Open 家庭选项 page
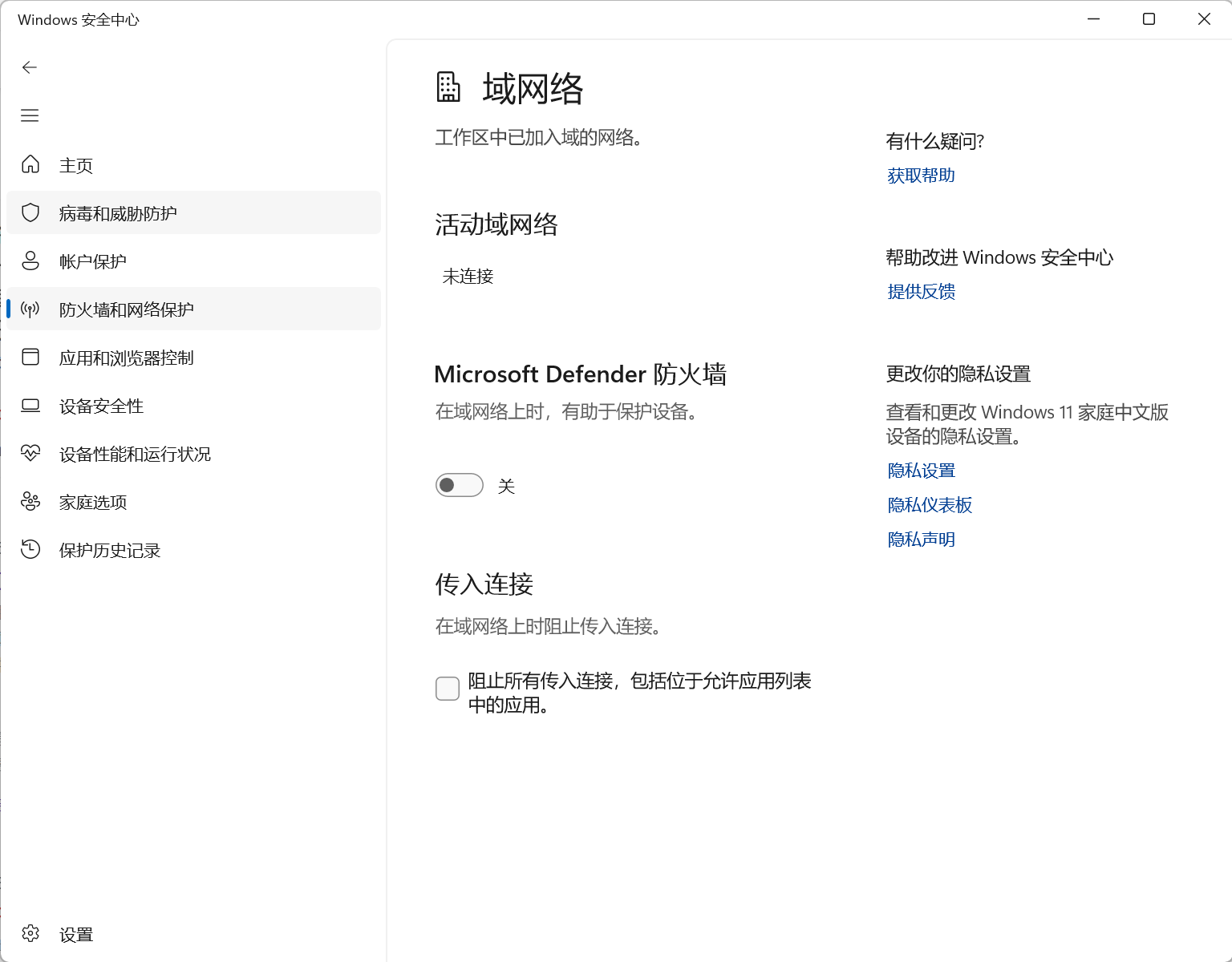The height and width of the screenshot is (962, 1232). pyautogui.click(x=193, y=502)
